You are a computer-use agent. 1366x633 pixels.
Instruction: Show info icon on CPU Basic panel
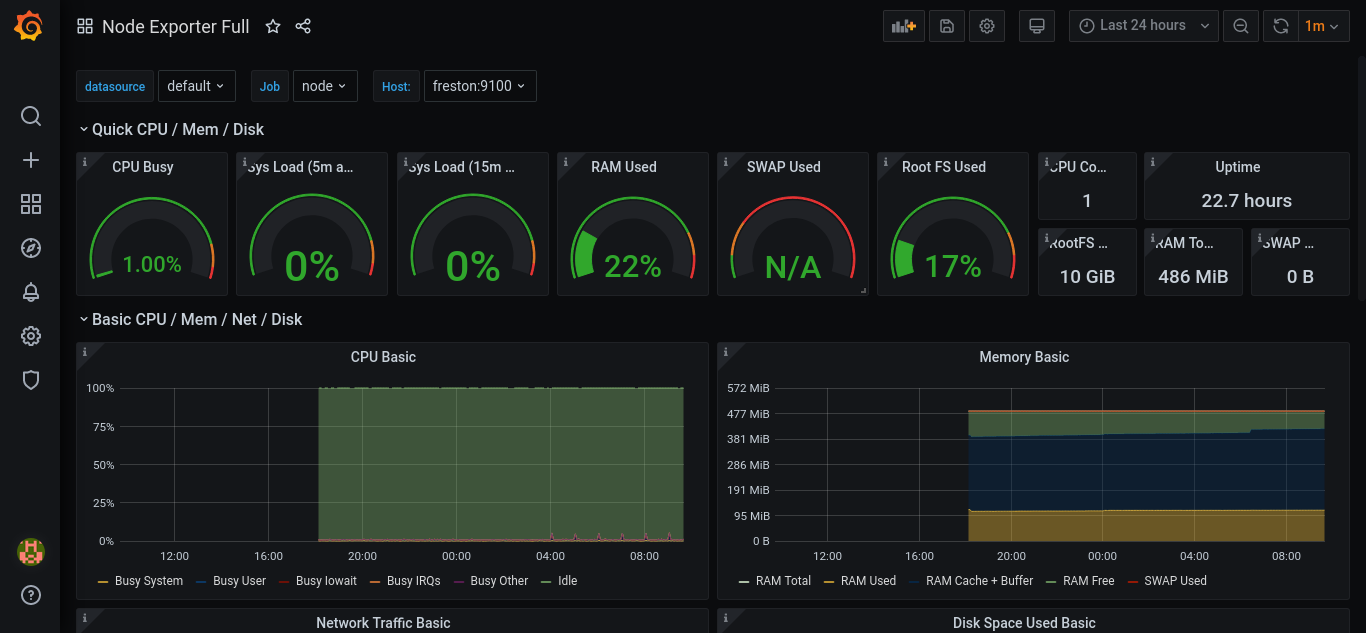85,351
